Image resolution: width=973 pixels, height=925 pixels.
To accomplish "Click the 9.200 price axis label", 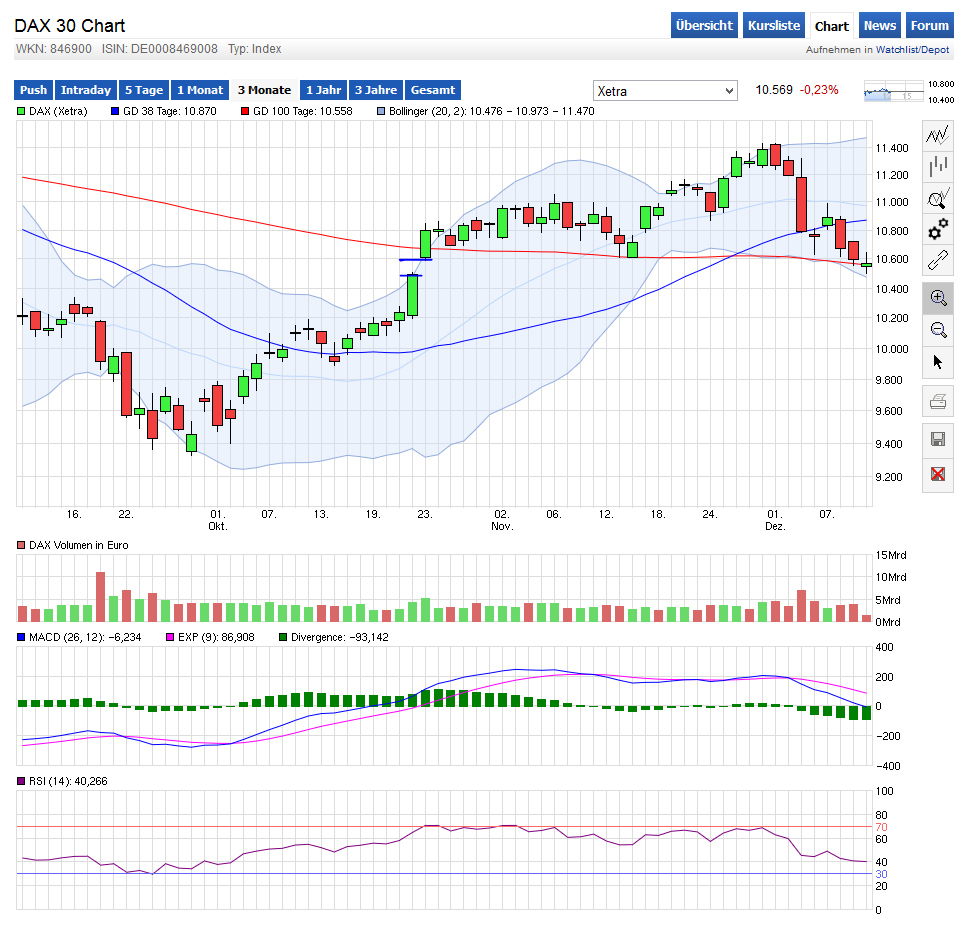I will (x=889, y=477).
